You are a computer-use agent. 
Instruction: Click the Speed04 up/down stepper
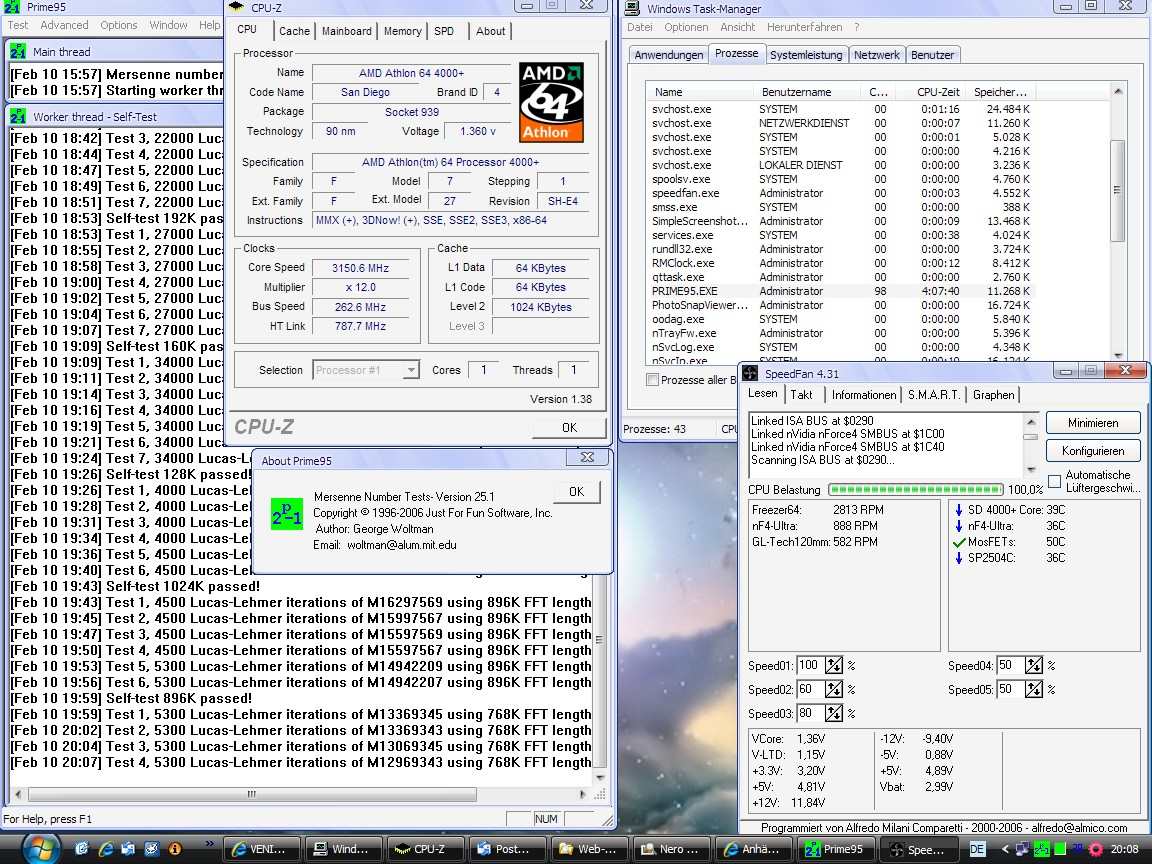tap(1034, 666)
